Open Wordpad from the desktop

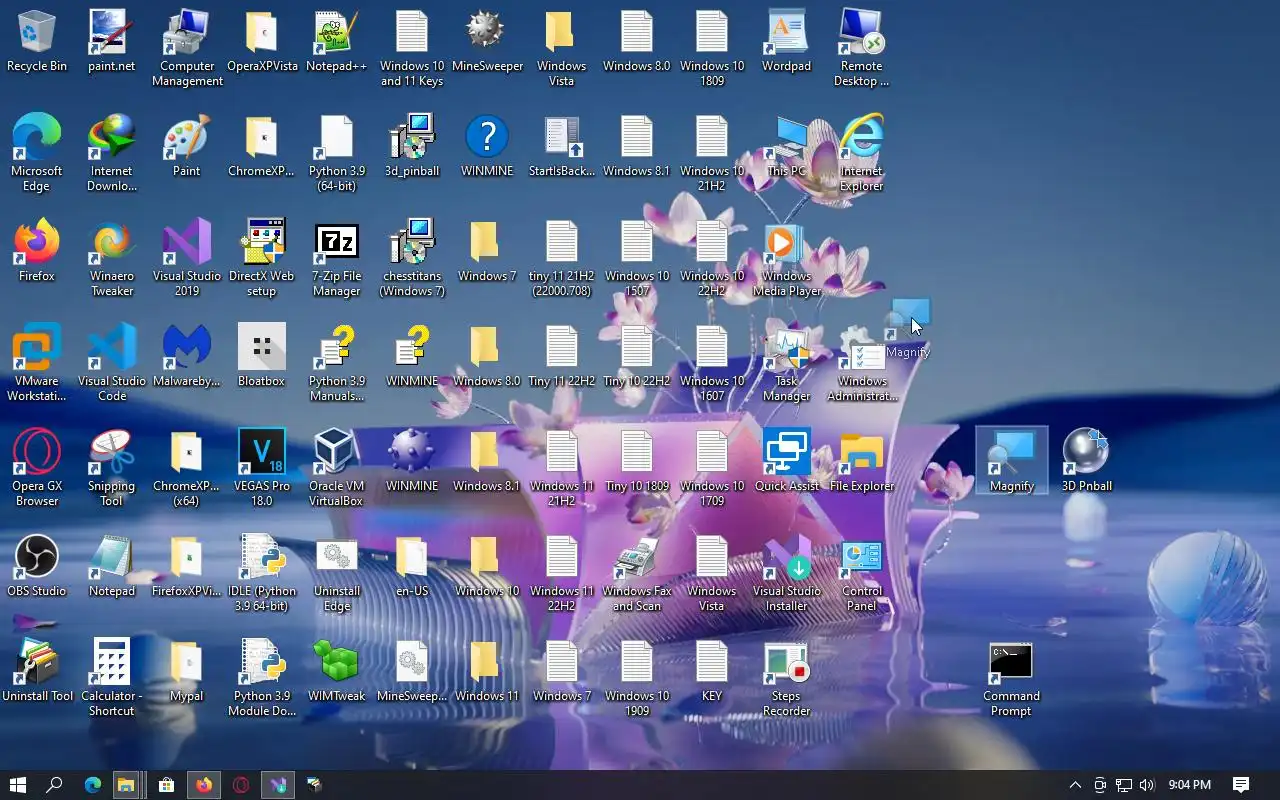coord(787,42)
